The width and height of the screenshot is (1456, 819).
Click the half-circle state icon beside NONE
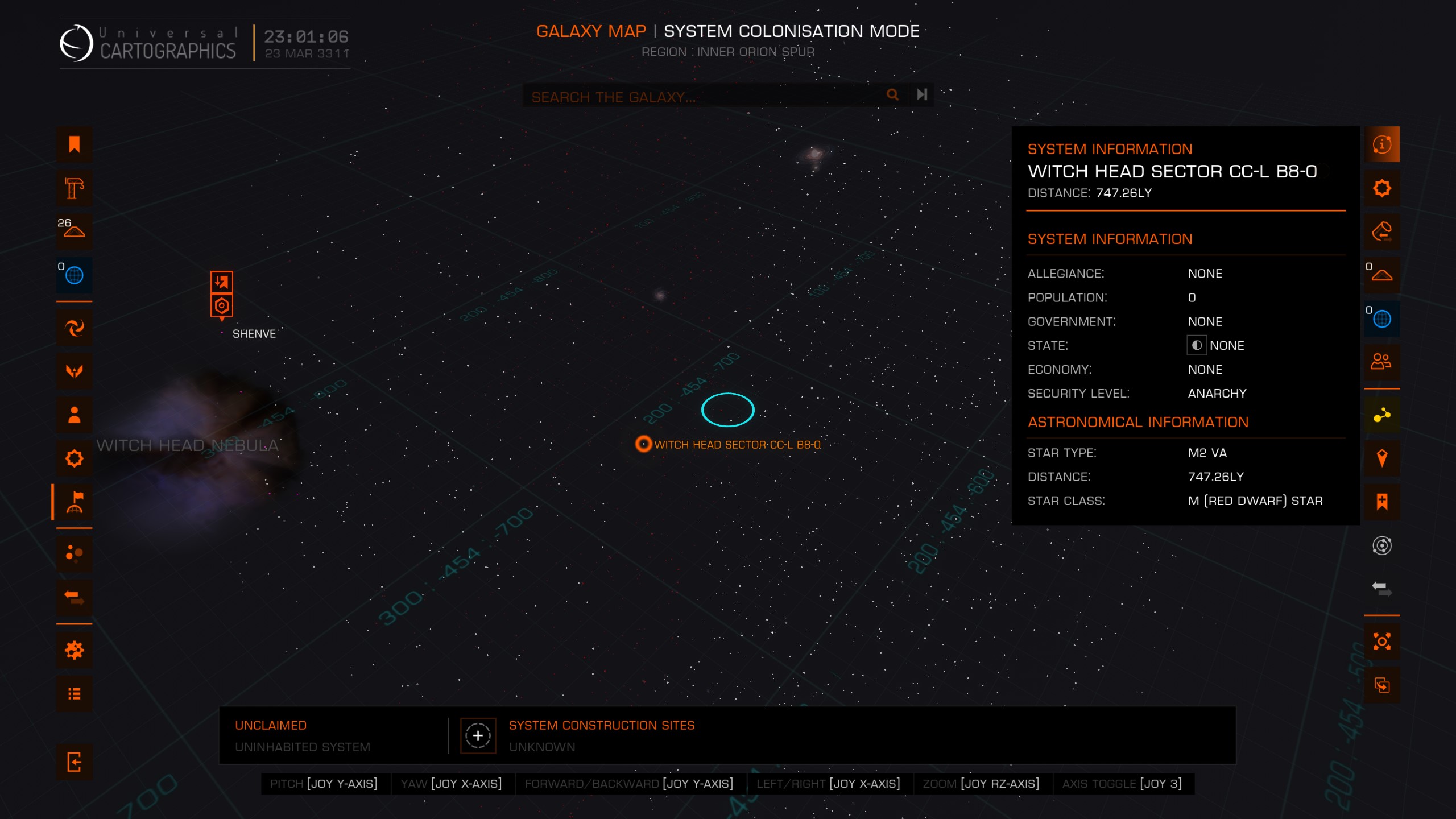[1197, 345]
